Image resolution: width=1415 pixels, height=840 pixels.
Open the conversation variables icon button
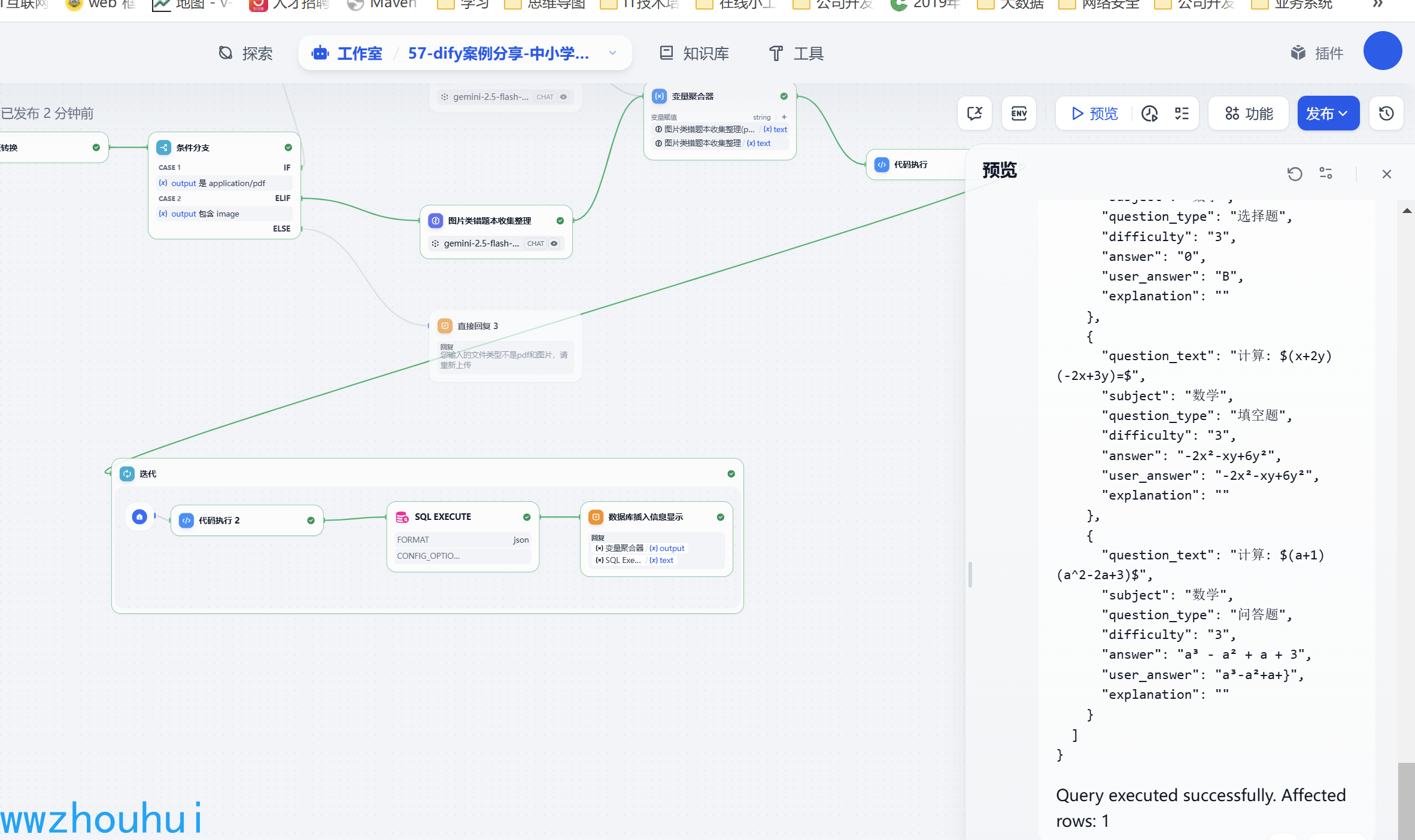click(974, 113)
